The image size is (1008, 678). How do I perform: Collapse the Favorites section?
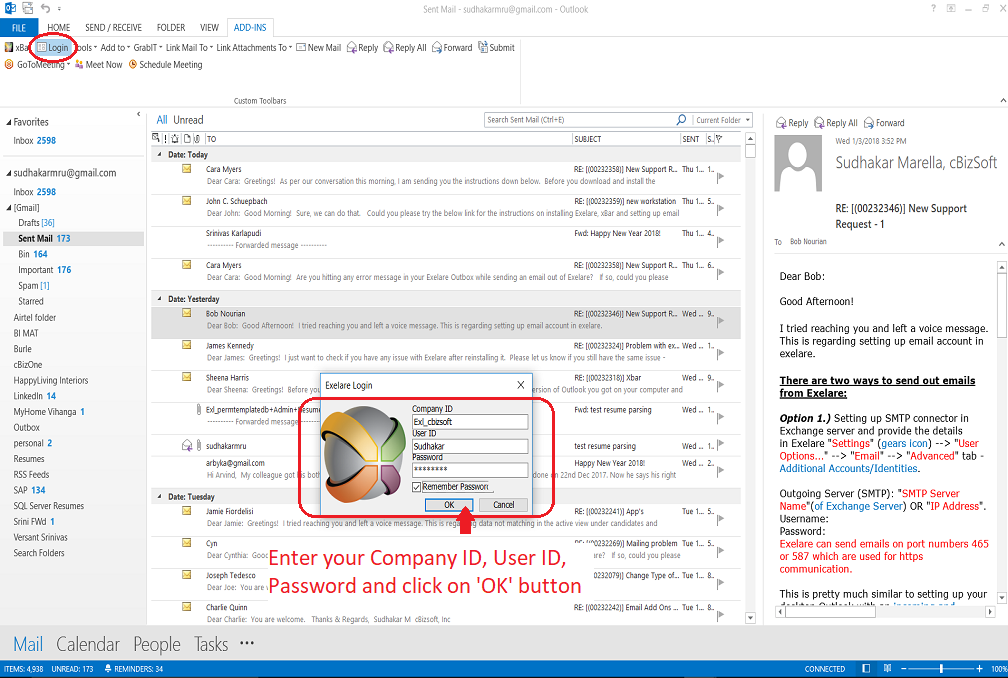point(9,122)
